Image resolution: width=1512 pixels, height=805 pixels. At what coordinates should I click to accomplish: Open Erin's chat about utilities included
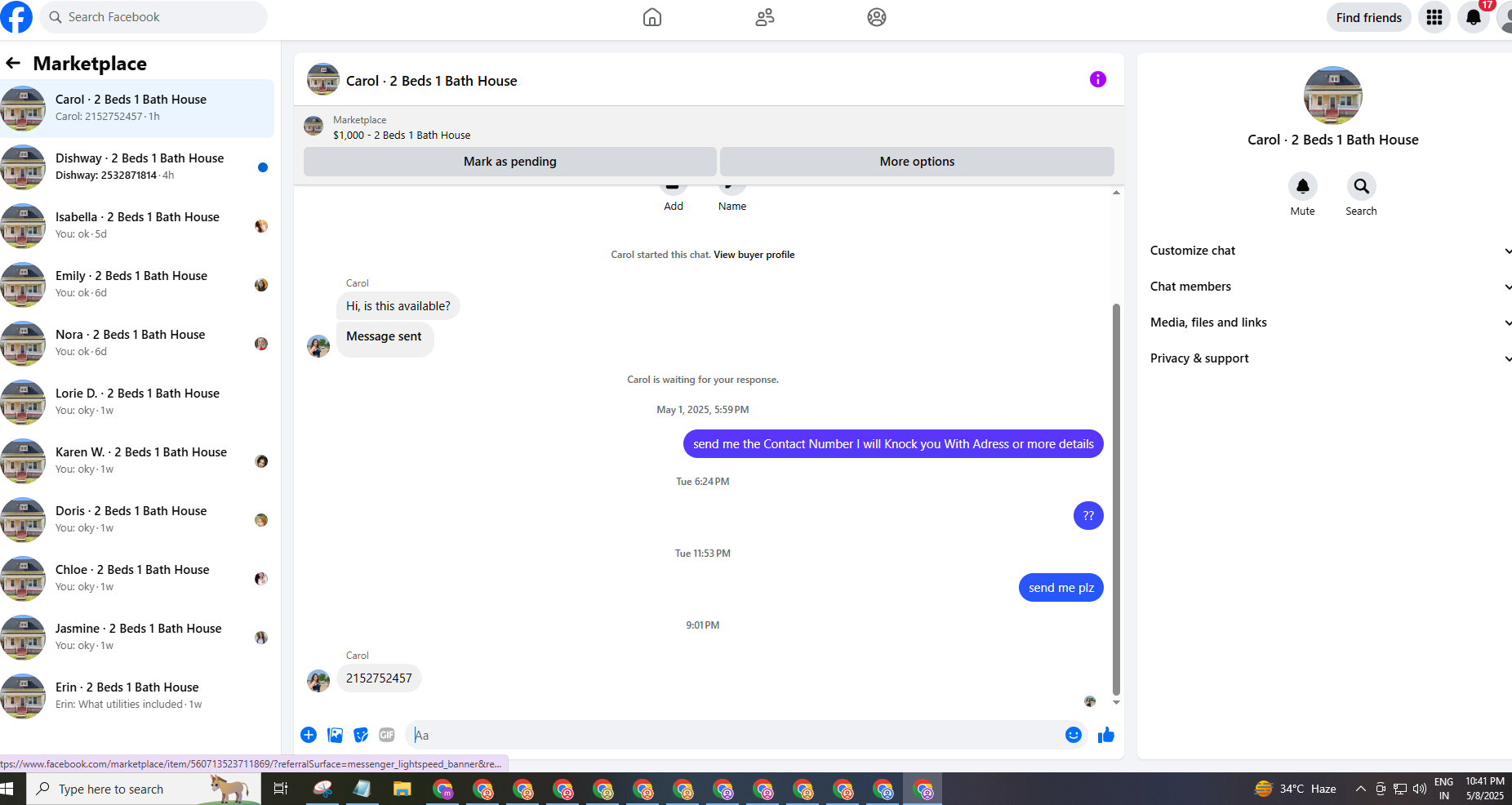click(137, 696)
